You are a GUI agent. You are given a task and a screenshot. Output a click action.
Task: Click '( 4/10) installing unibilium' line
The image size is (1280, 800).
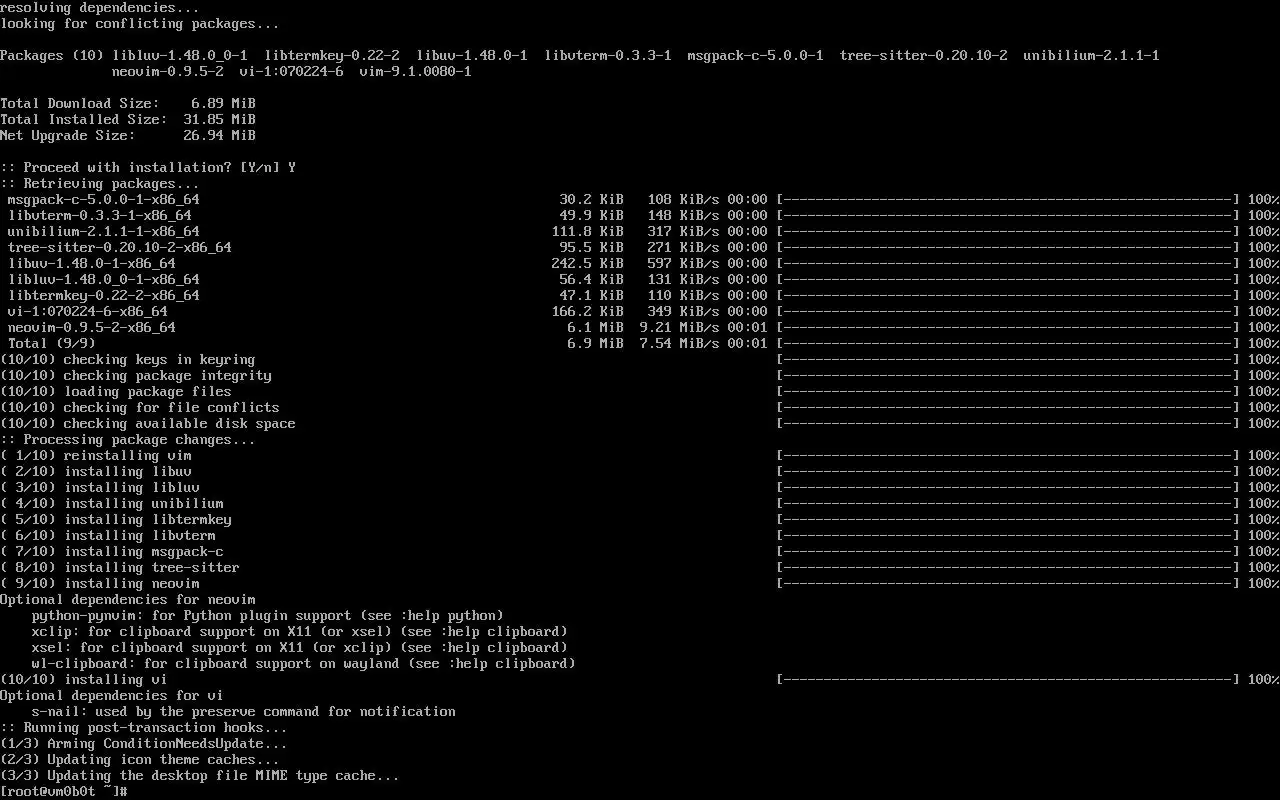112,503
